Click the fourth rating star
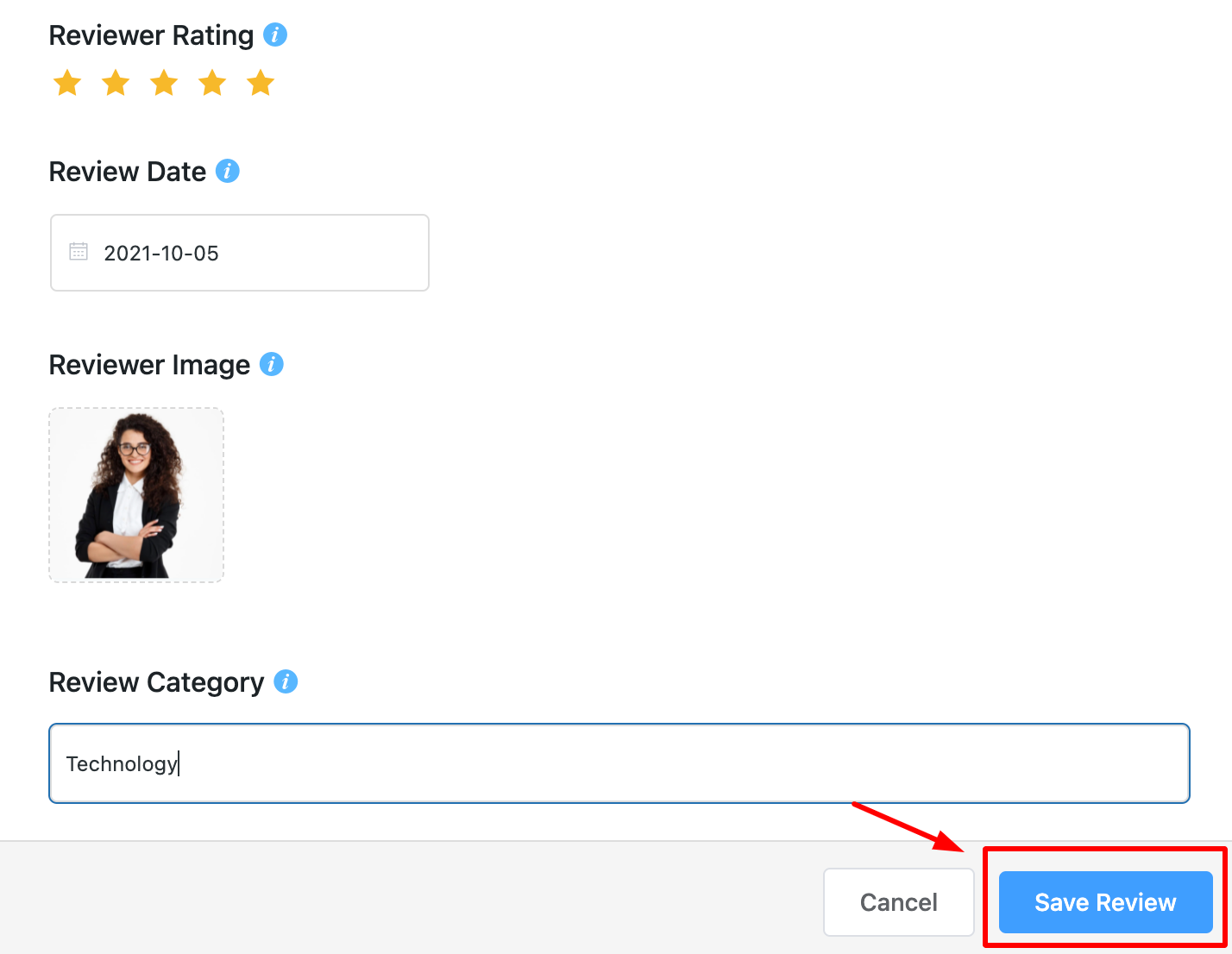The image size is (1232, 954). point(212,84)
